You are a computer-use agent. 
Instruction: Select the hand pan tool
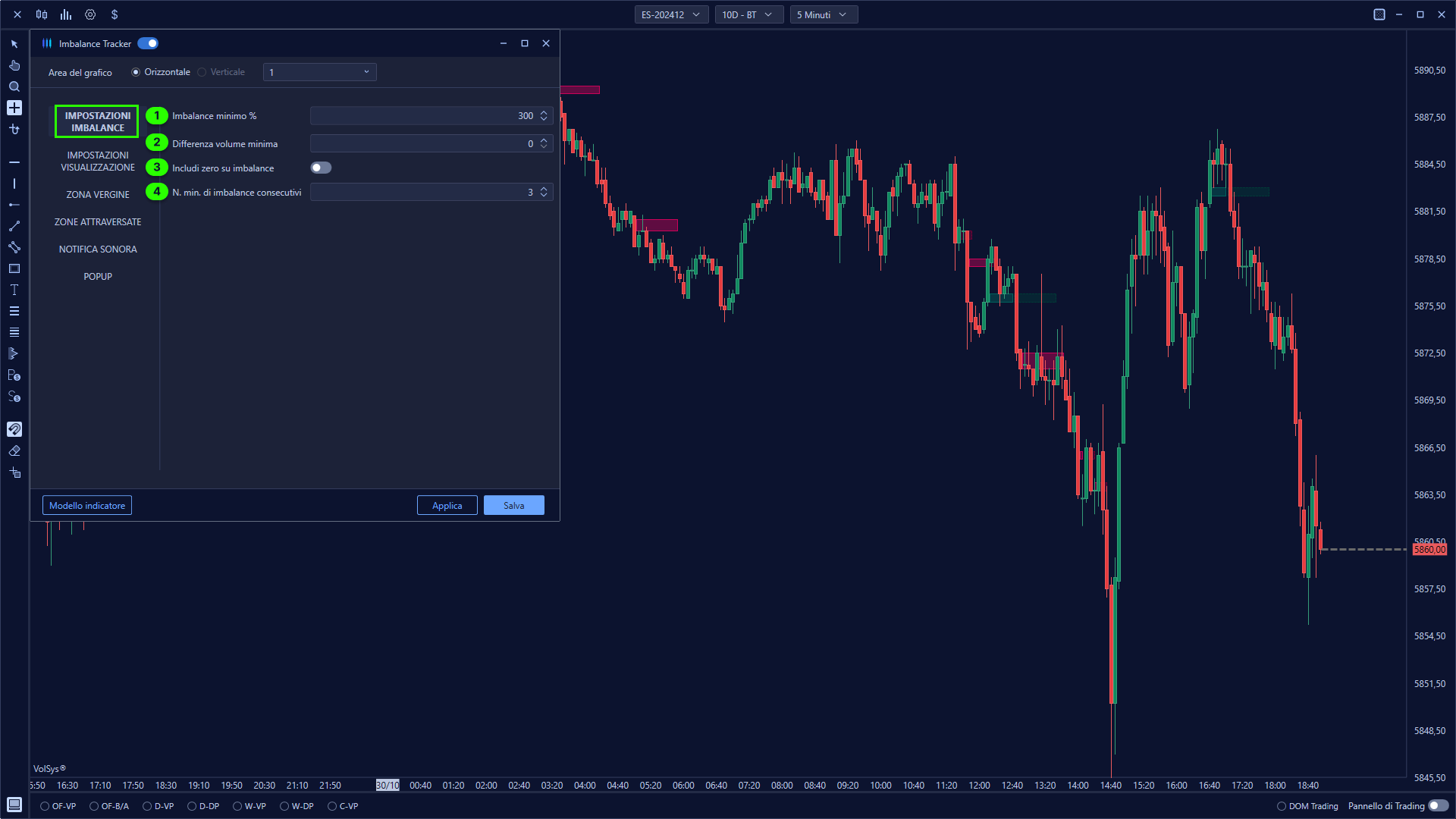pos(14,65)
